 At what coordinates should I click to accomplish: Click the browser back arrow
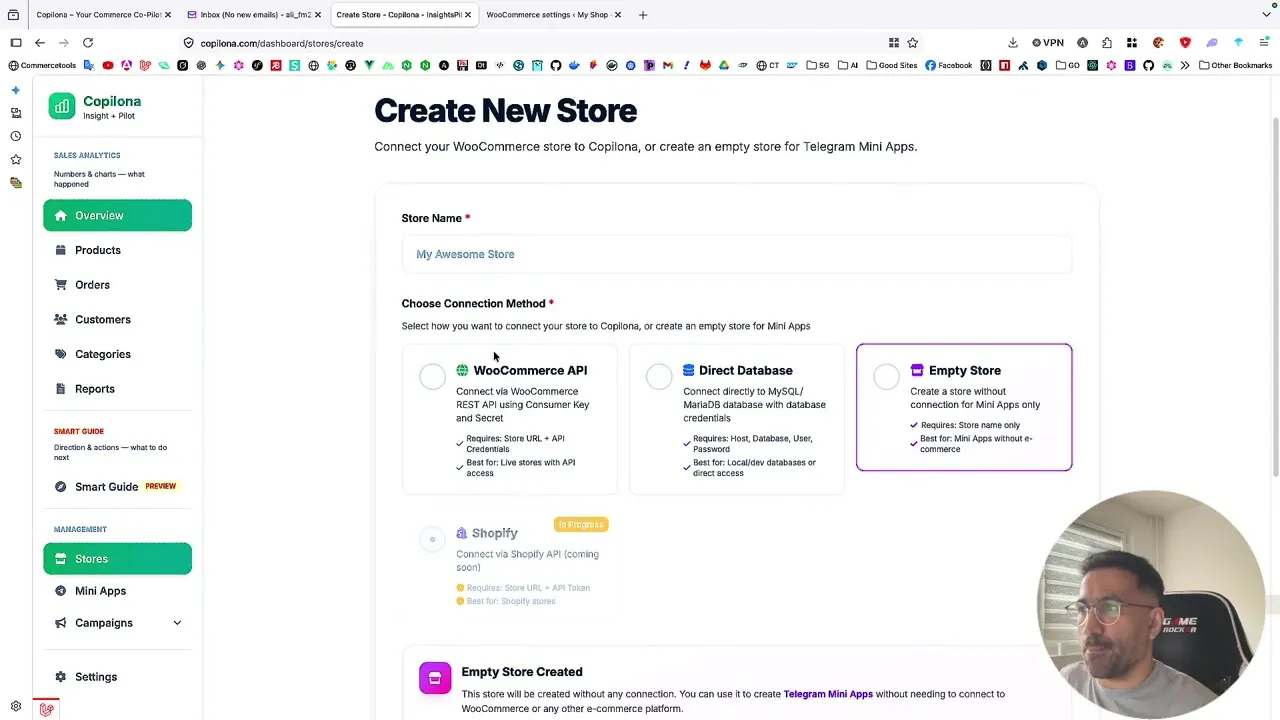40,43
